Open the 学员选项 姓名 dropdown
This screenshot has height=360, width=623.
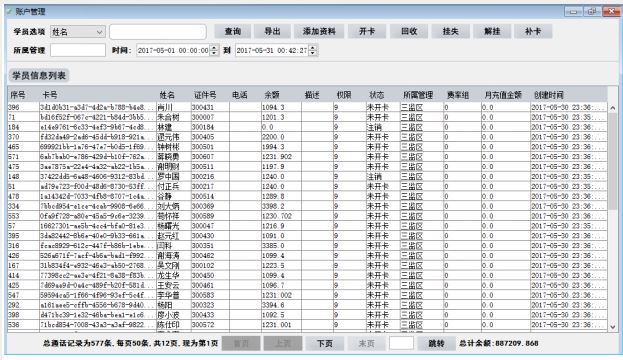[78, 32]
